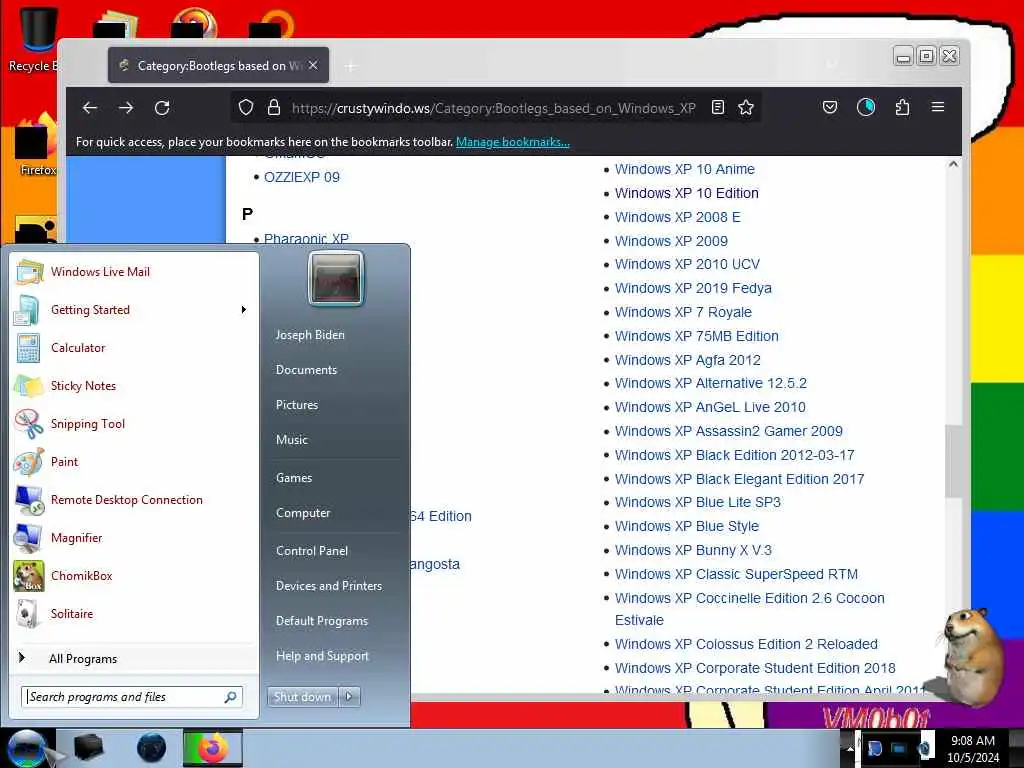1024x768 pixels.
Task: Click the Firefox taskbar button
Action: point(212,748)
